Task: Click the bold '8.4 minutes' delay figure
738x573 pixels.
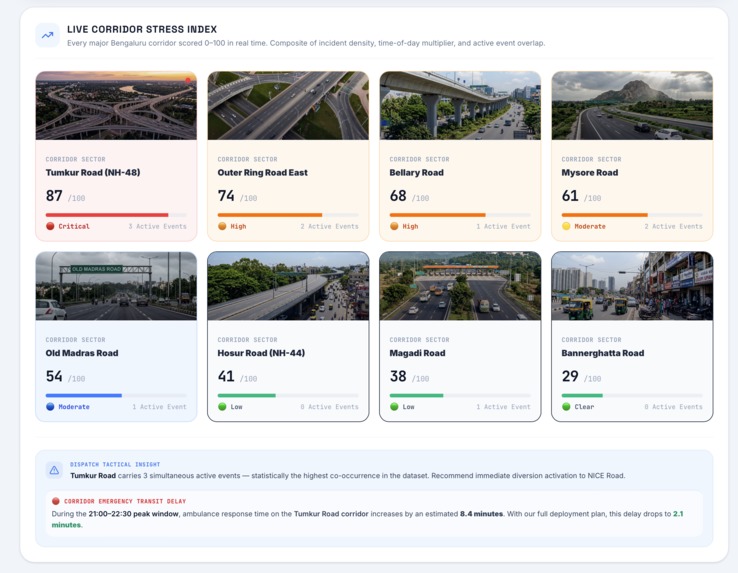Action: point(481,514)
